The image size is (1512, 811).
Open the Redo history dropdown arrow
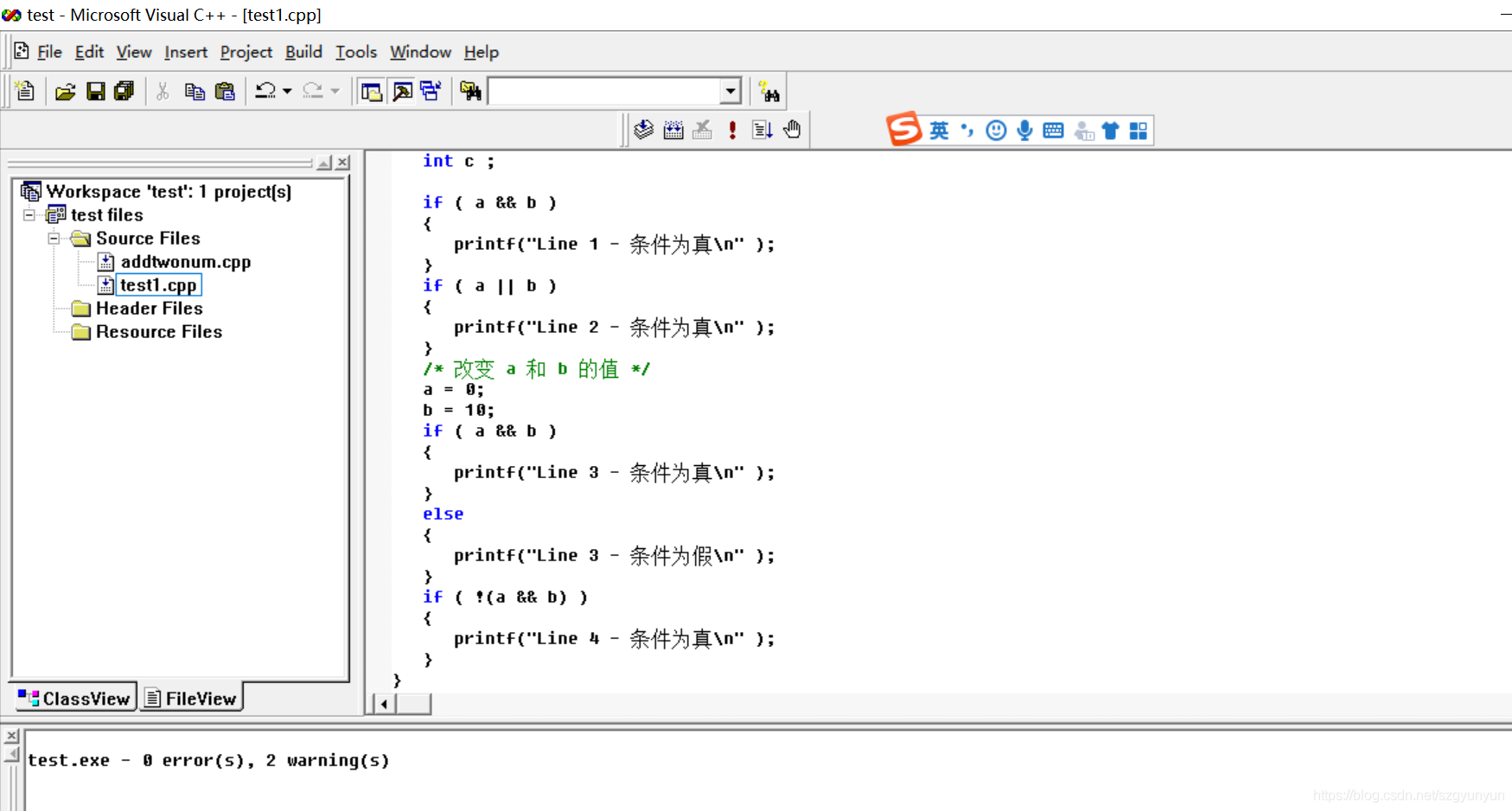(335, 91)
